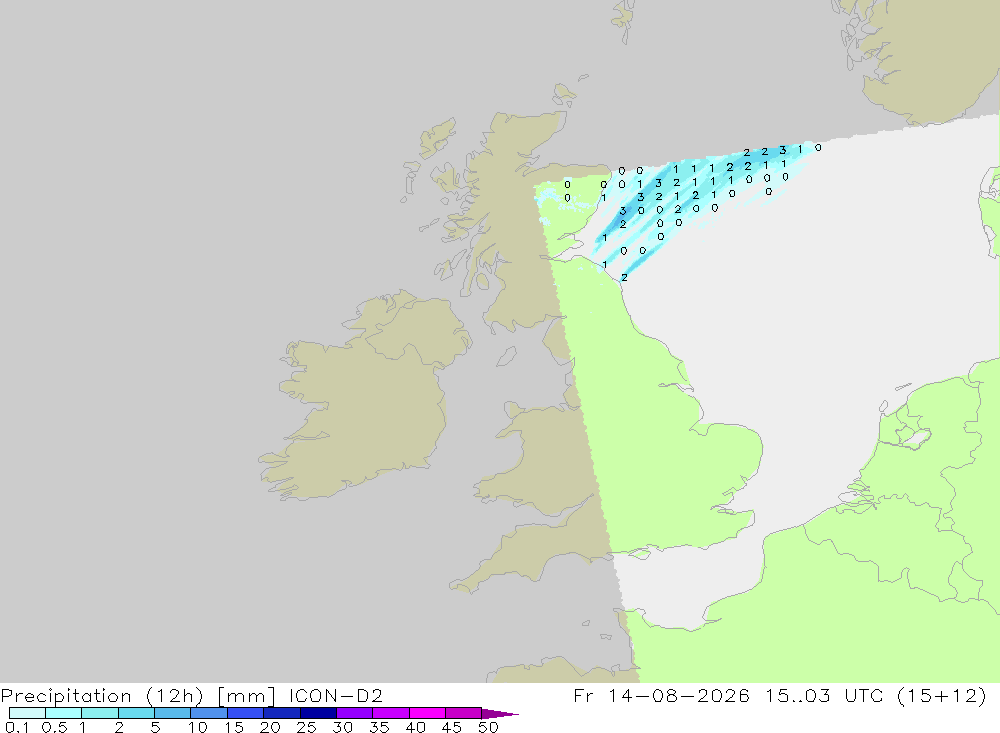This screenshot has height=733, width=1000.
Task: Select the 40–45 mm magenta legend swatch
Action: [427, 713]
